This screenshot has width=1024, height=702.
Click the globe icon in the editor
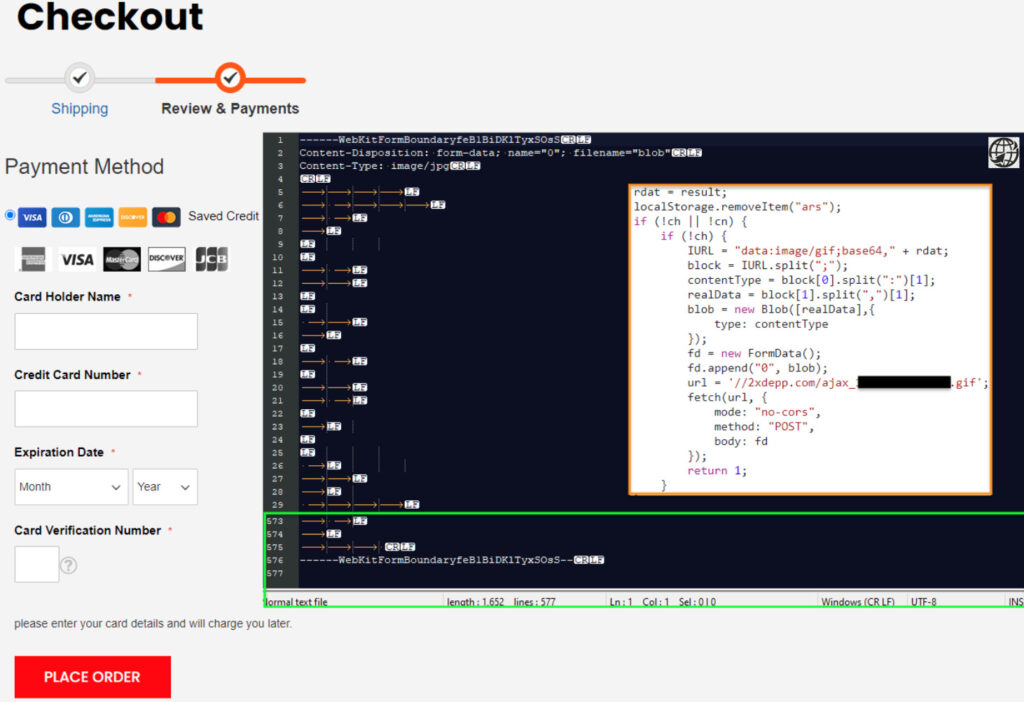click(x=1003, y=152)
